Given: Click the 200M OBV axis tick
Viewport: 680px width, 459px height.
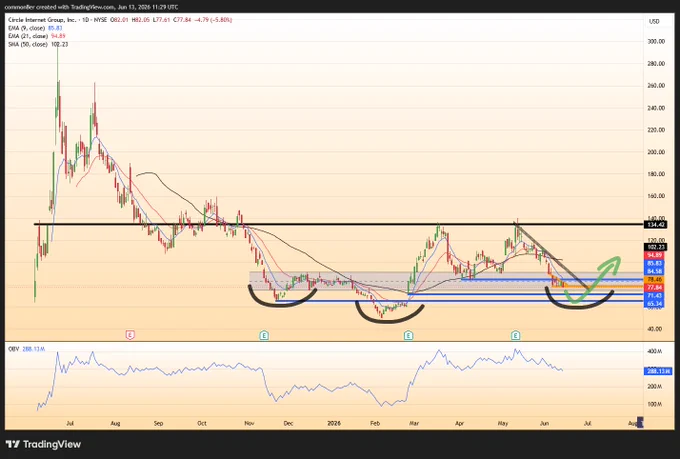Looking at the screenshot, I should point(655,387).
